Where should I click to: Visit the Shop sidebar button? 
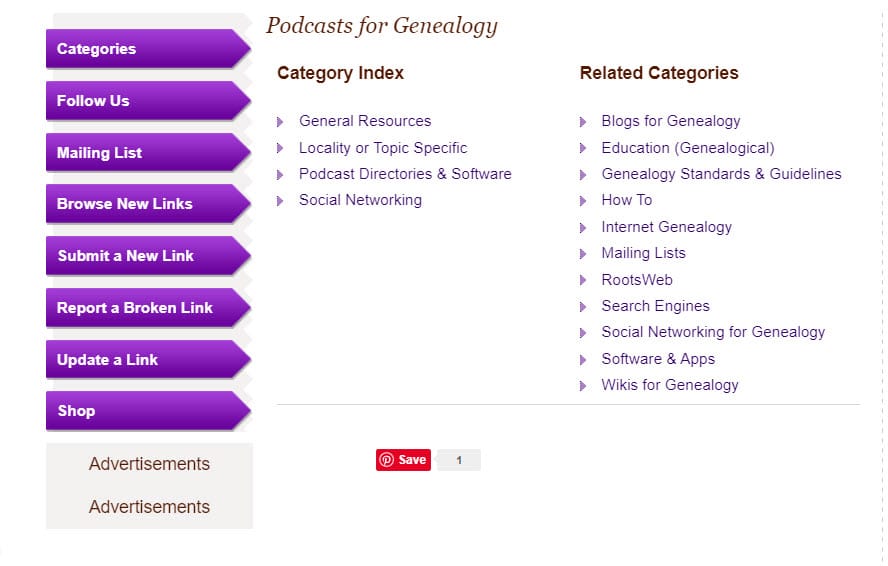148,411
